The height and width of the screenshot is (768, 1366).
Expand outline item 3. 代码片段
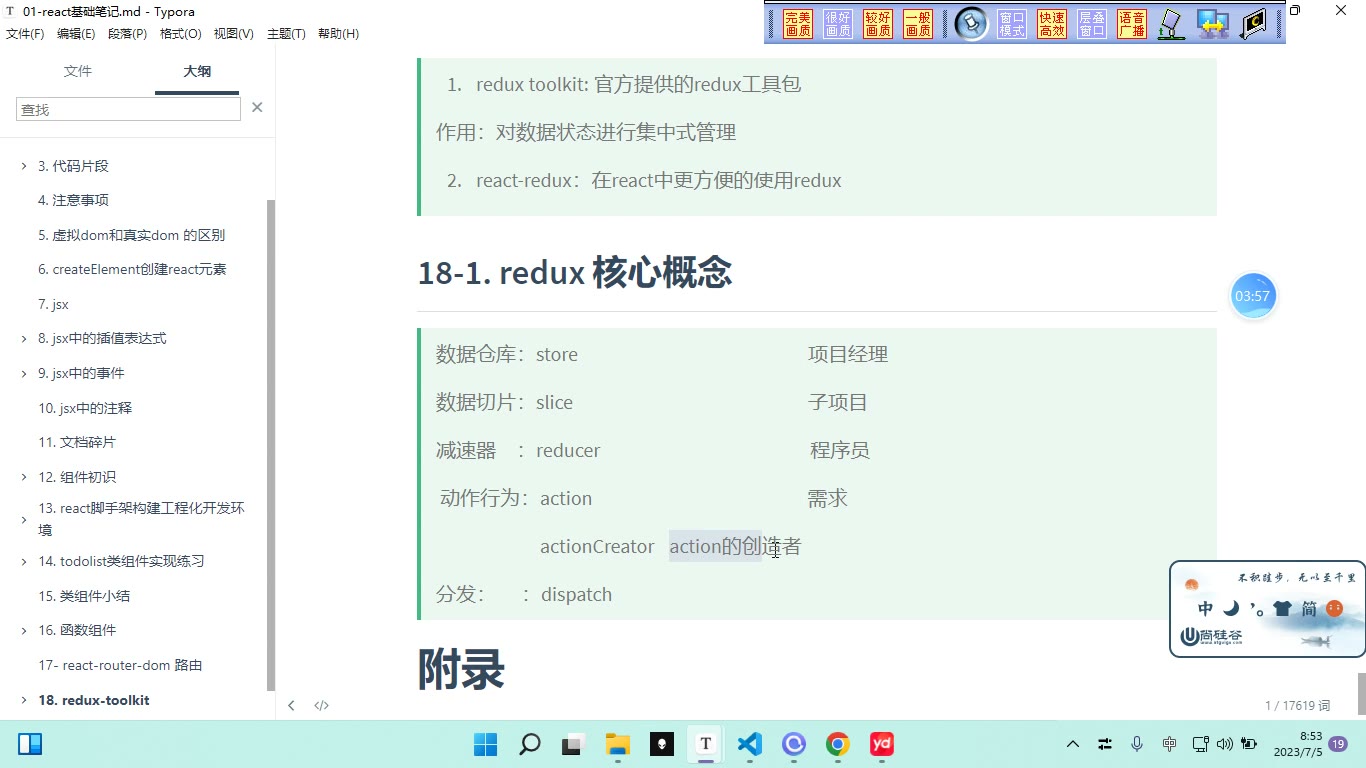tap(24, 166)
